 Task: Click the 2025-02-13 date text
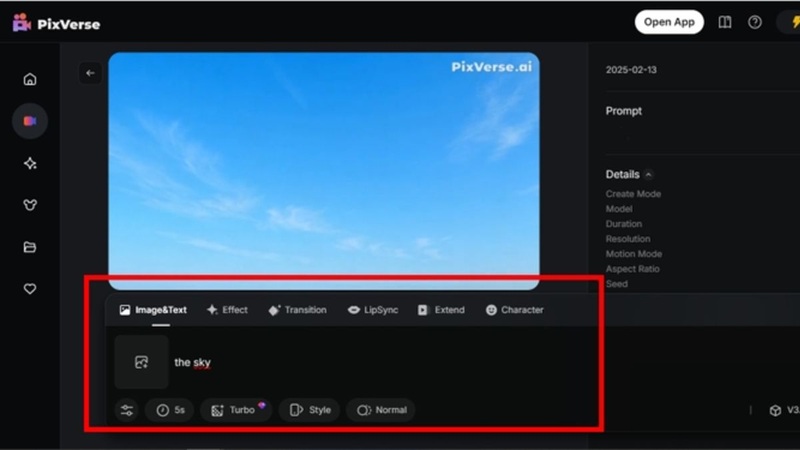point(631,70)
